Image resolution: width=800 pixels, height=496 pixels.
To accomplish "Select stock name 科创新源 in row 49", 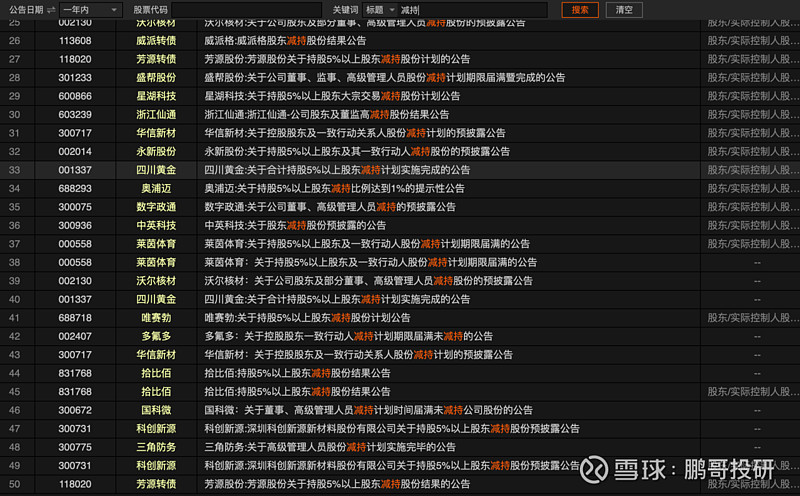I will tap(156, 465).
